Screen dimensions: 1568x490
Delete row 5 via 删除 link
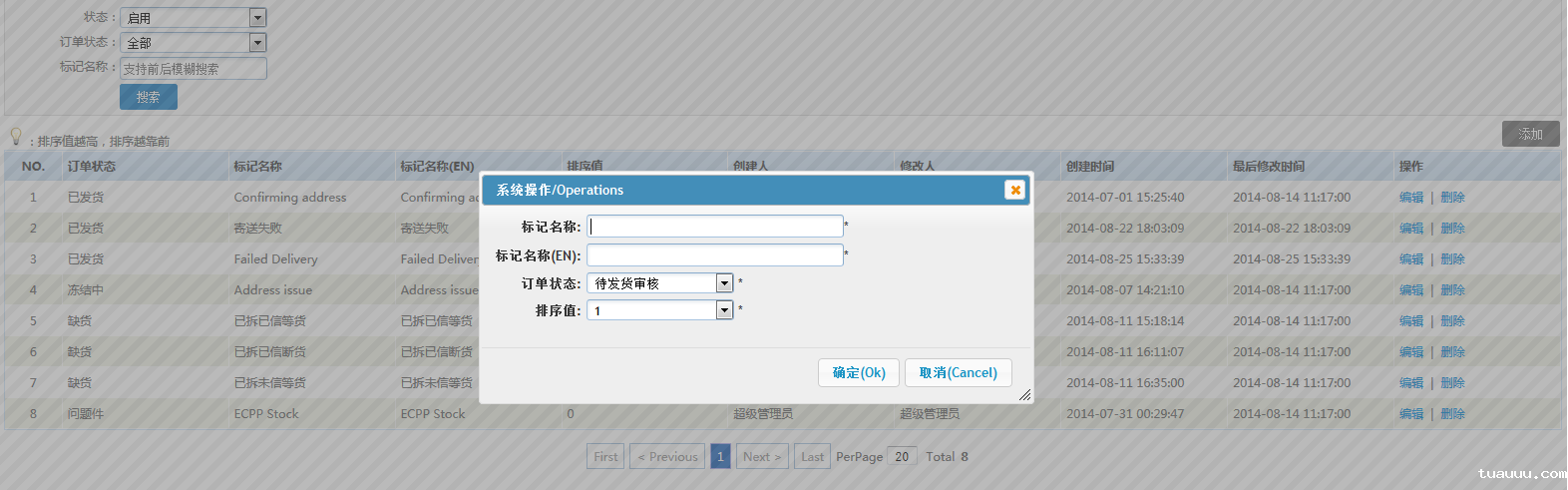pos(1452,321)
